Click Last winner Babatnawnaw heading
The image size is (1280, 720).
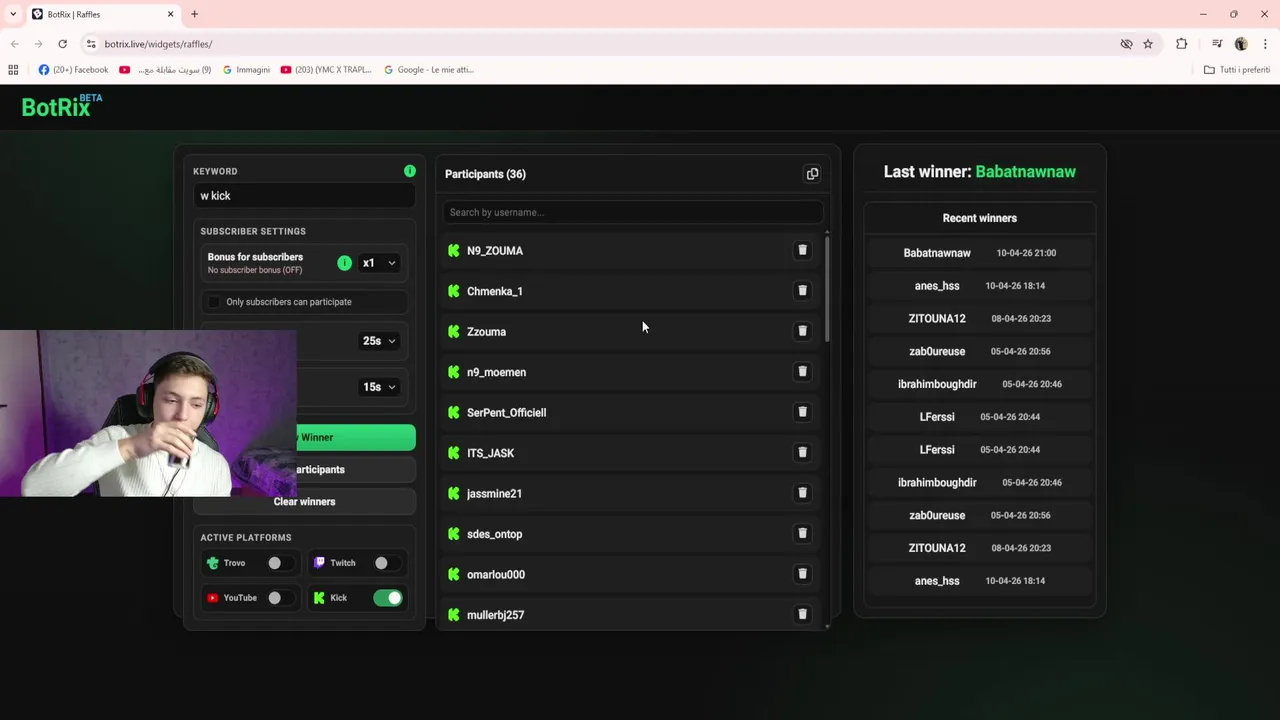980,172
